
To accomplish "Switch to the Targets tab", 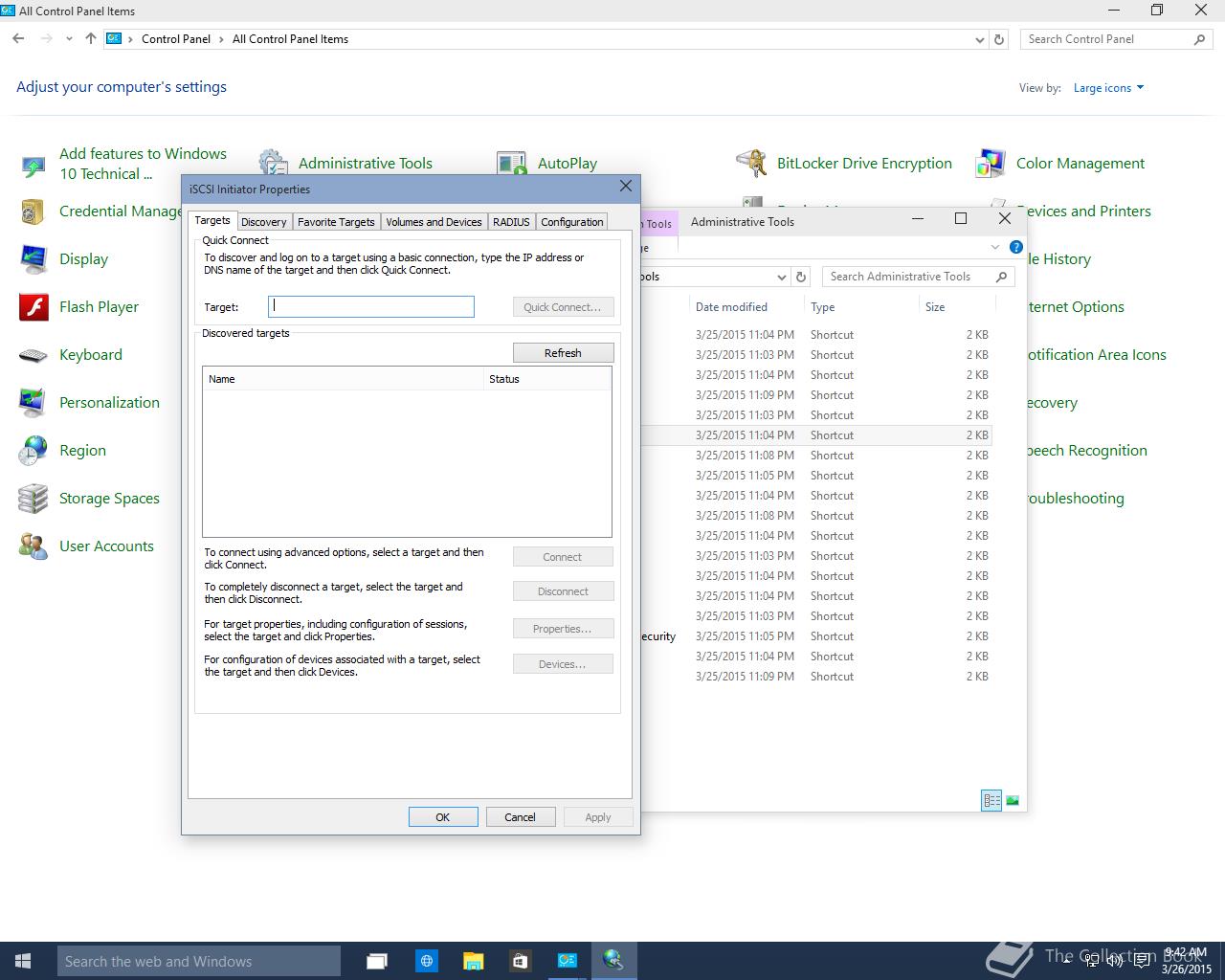I will coord(212,220).
